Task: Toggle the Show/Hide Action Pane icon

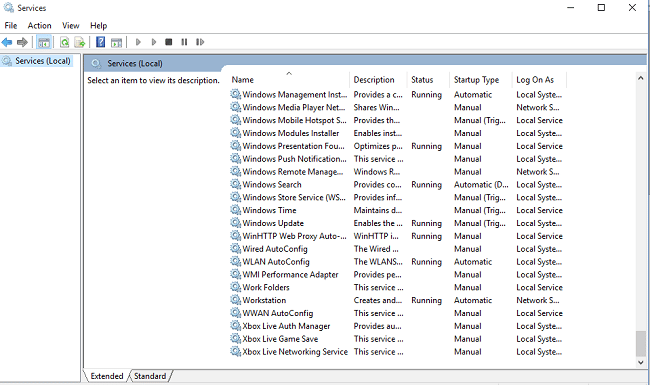Action: 116,42
